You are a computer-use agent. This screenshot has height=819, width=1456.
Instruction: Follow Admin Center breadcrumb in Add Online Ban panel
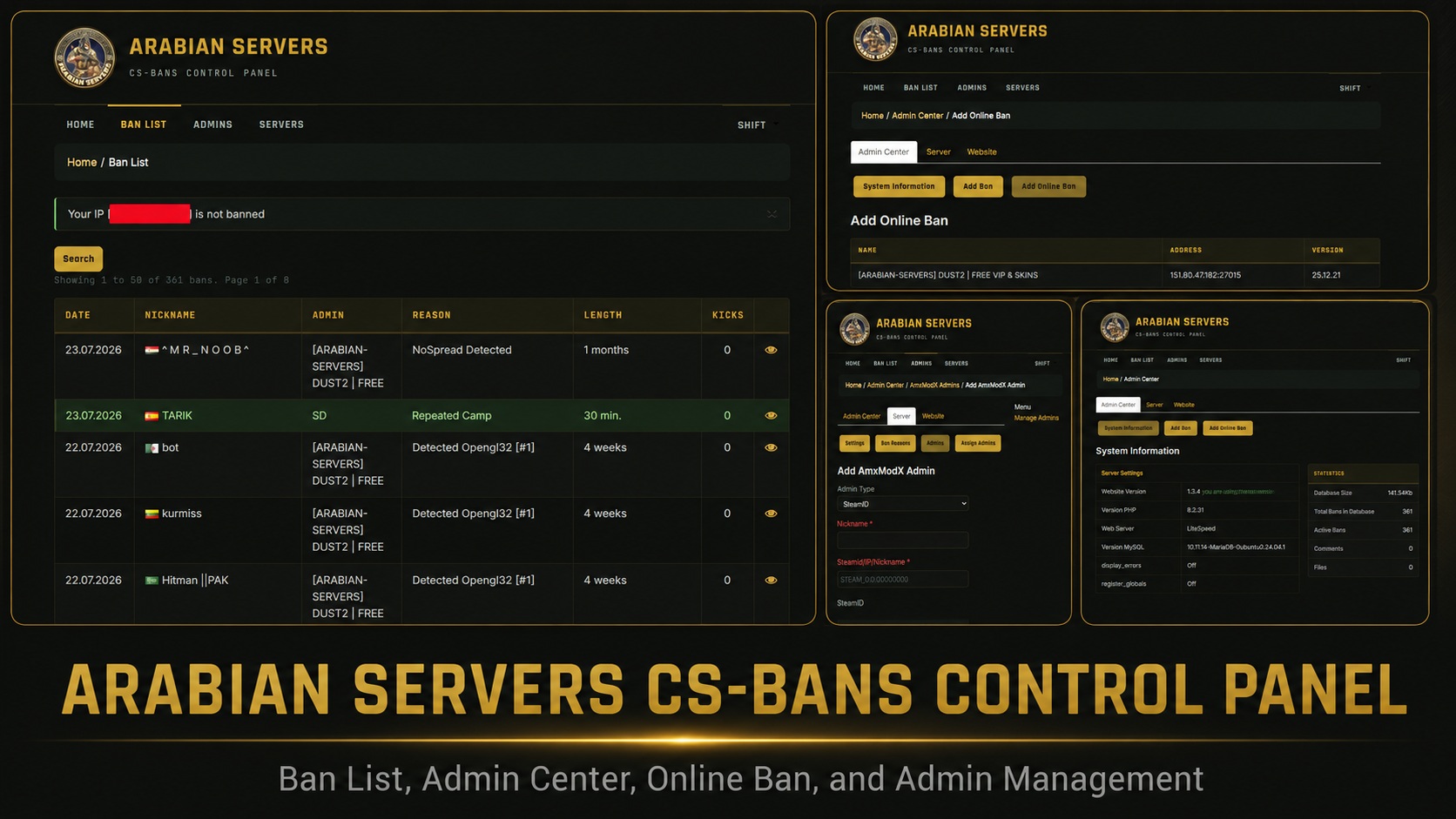pos(917,116)
